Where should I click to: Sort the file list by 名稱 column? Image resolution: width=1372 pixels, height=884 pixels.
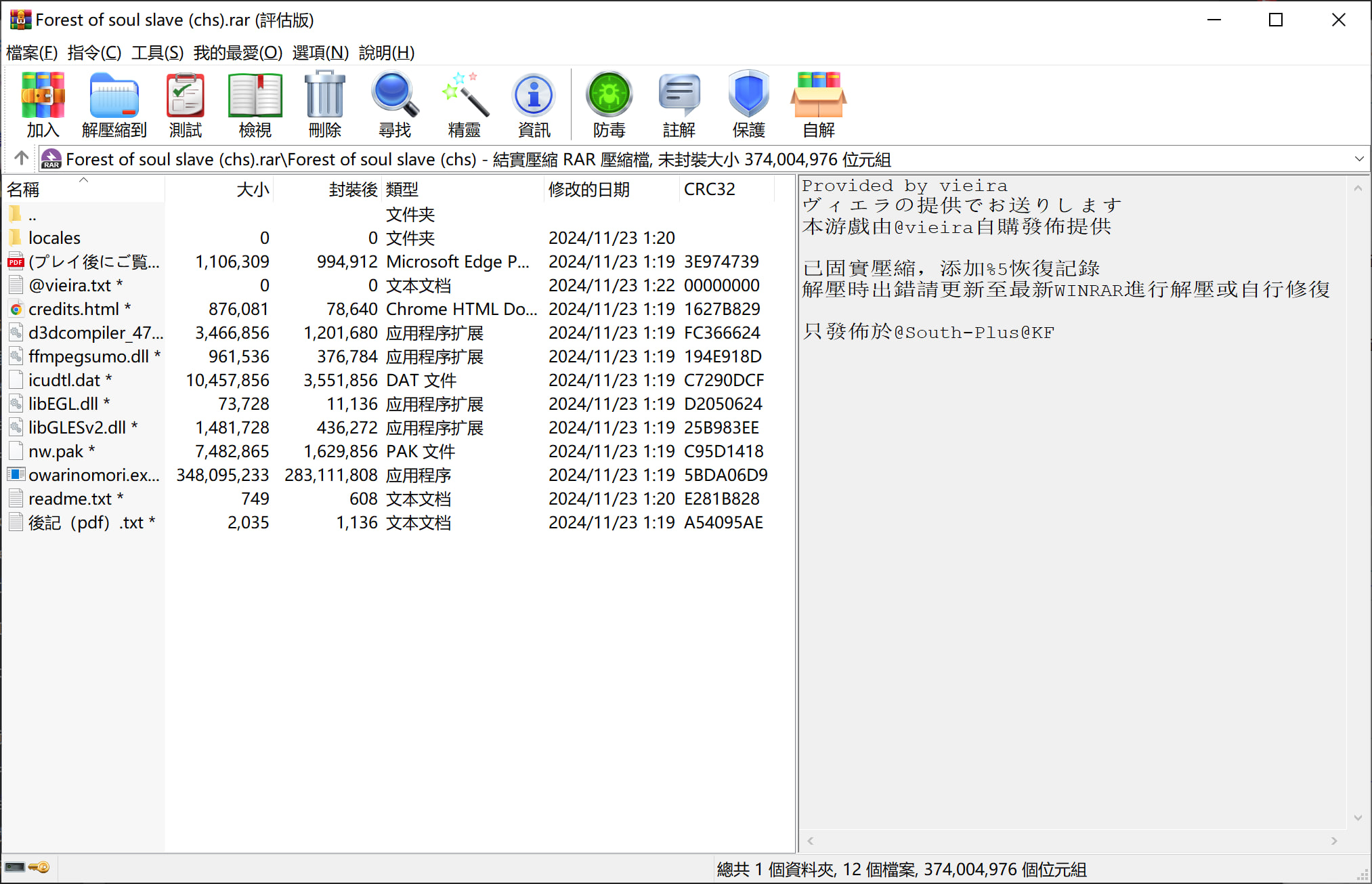24,189
